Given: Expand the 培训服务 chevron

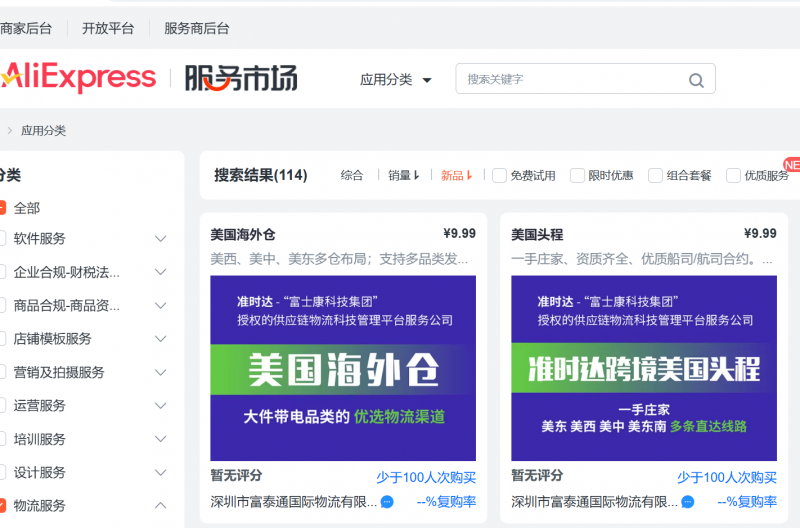Looking at the screenshot, I should pyautogui.click(x=160, y=439).
